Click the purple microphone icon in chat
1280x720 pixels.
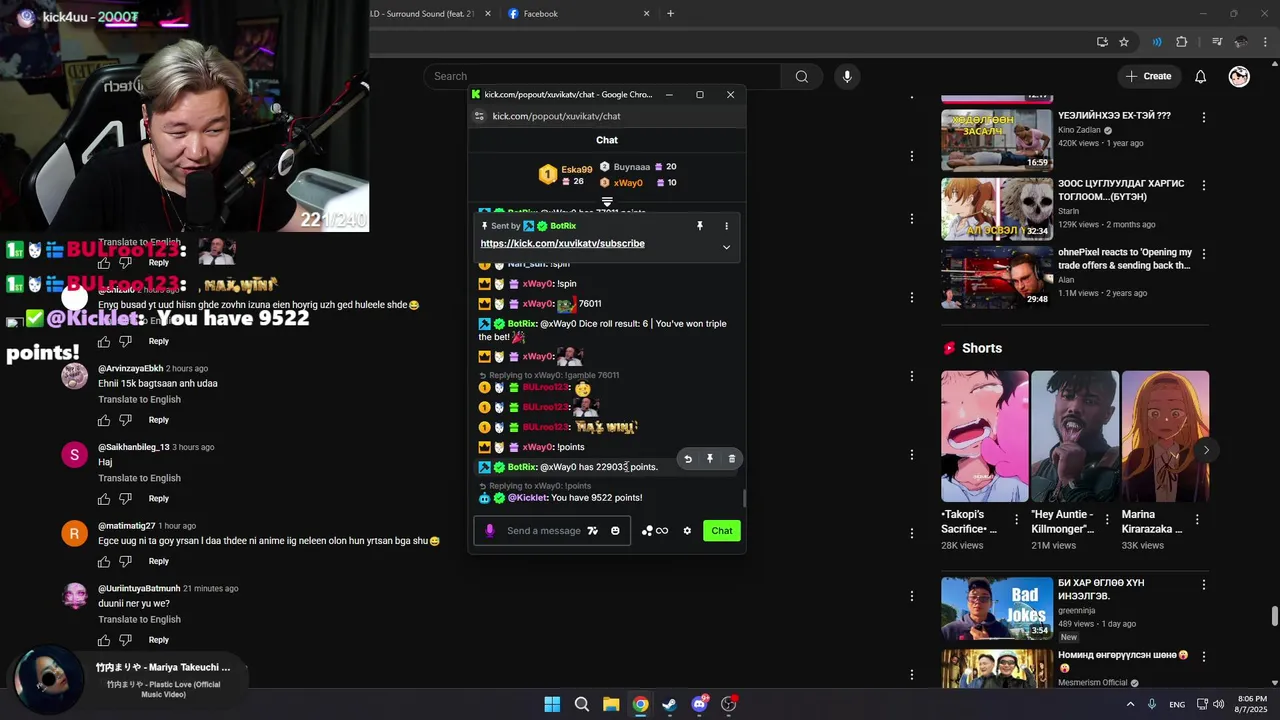click(x=490, y=531)
